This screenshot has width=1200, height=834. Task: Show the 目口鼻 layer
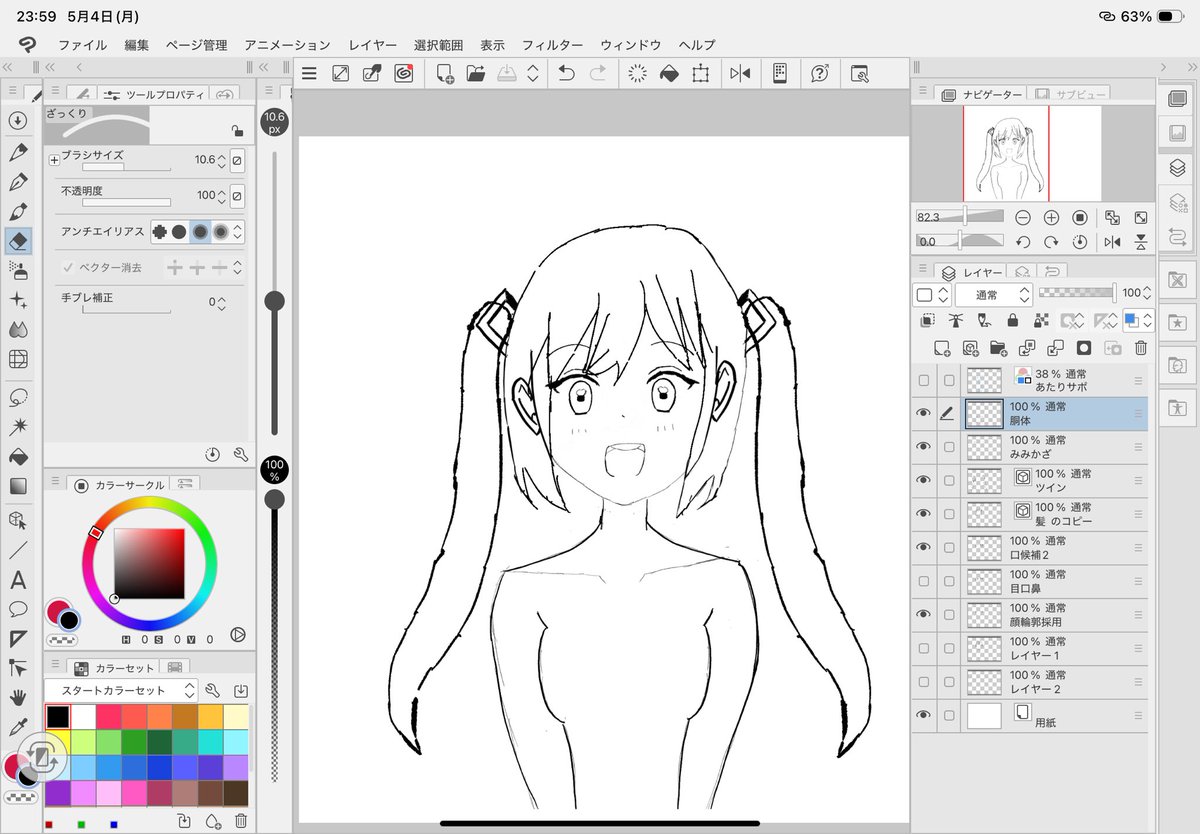pos(923,581)
